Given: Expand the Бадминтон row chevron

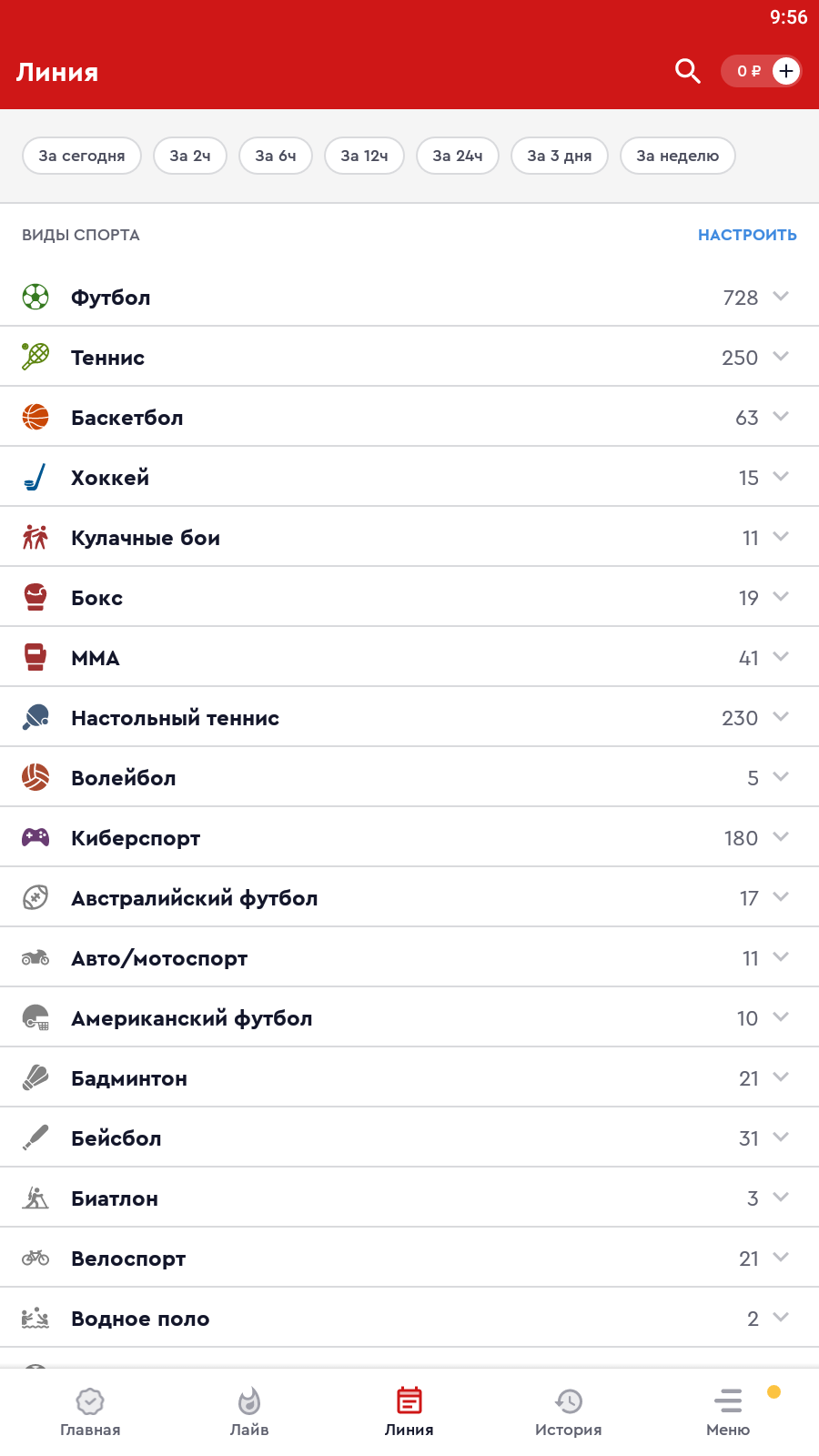Looking at the screenshot, I should point(781,1077).
